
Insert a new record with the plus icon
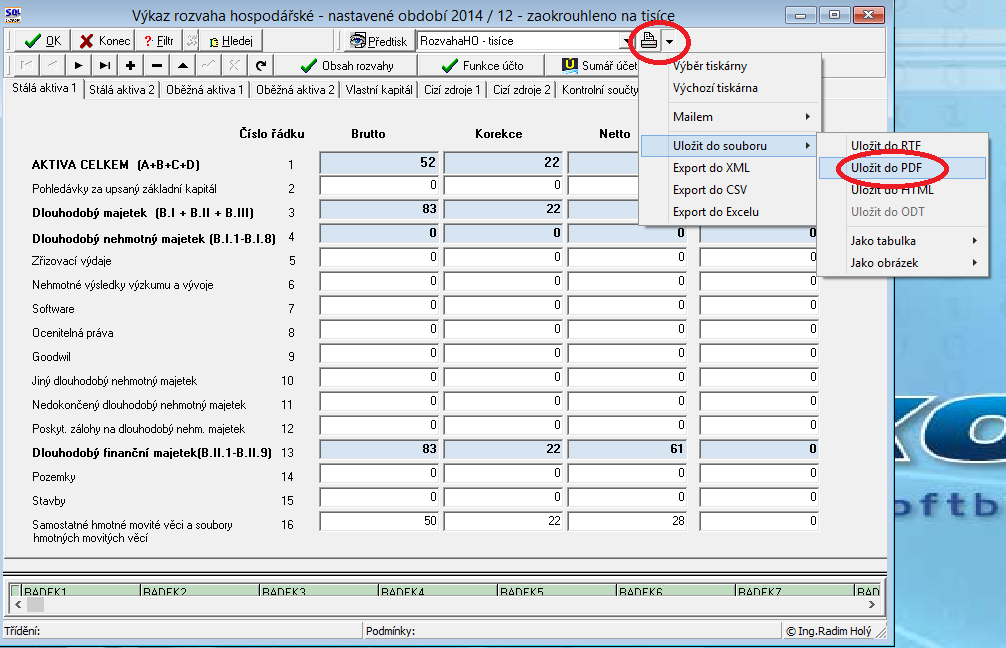130,65
